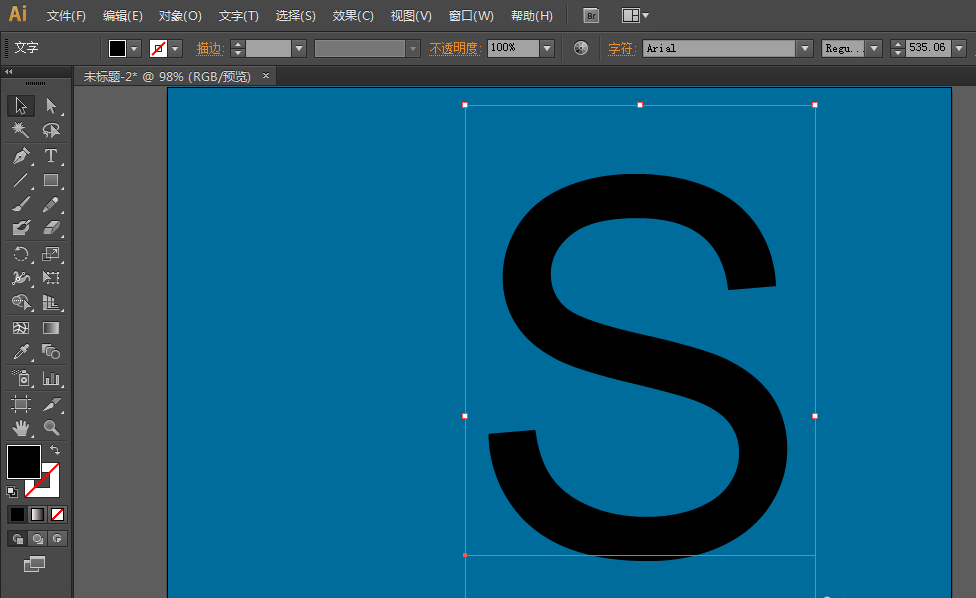This screenshot has width=976, height=598.
Task: Activate the Blend tool
Action: point(51,352)
